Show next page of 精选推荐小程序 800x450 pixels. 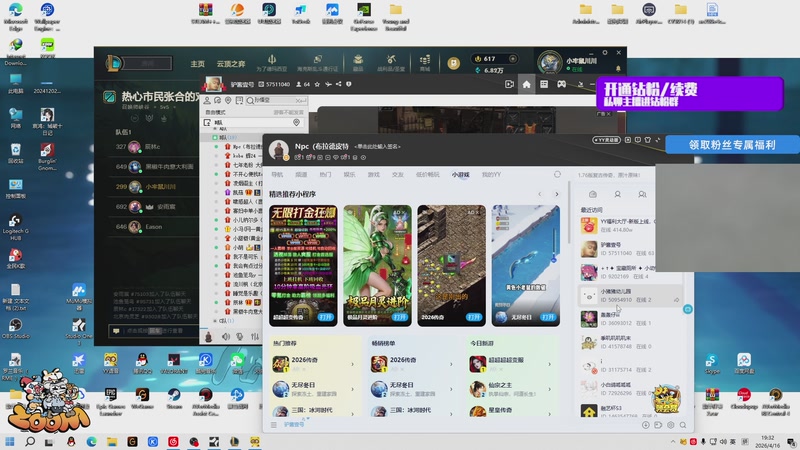tap(557, 194)
